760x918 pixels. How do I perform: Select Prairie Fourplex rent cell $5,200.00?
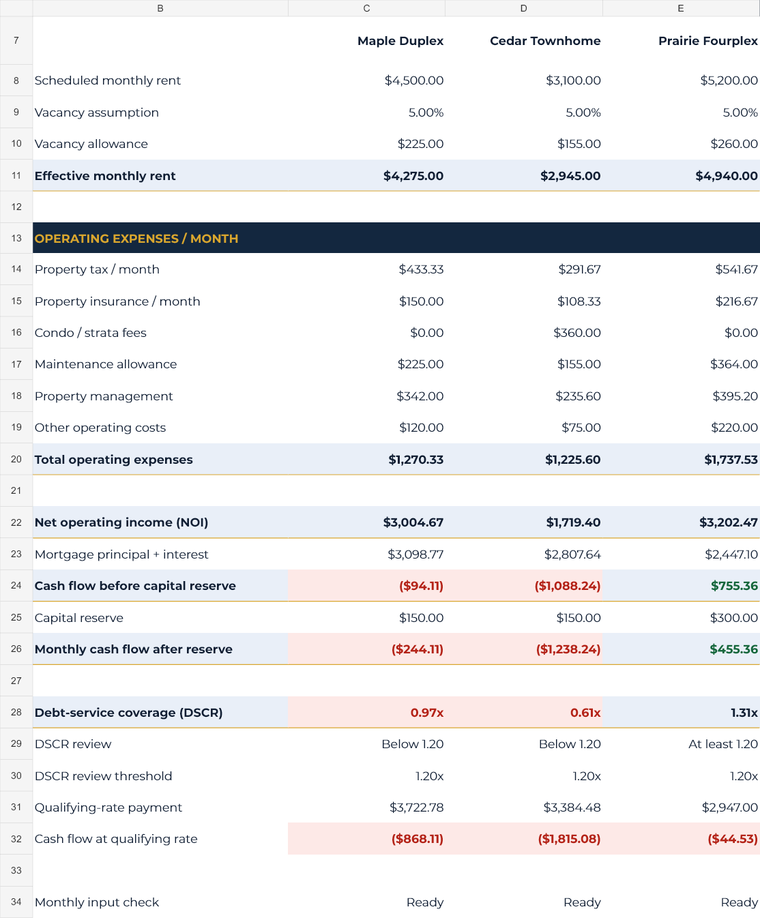pos(681,81)
